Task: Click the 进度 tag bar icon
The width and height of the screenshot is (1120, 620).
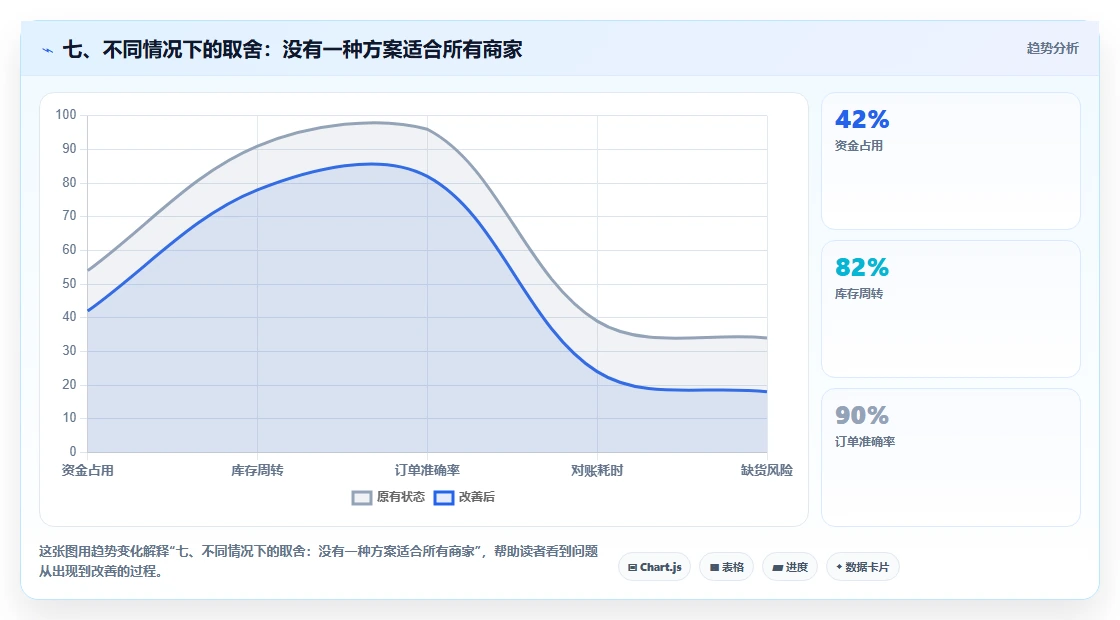Action: click(777, 569)
